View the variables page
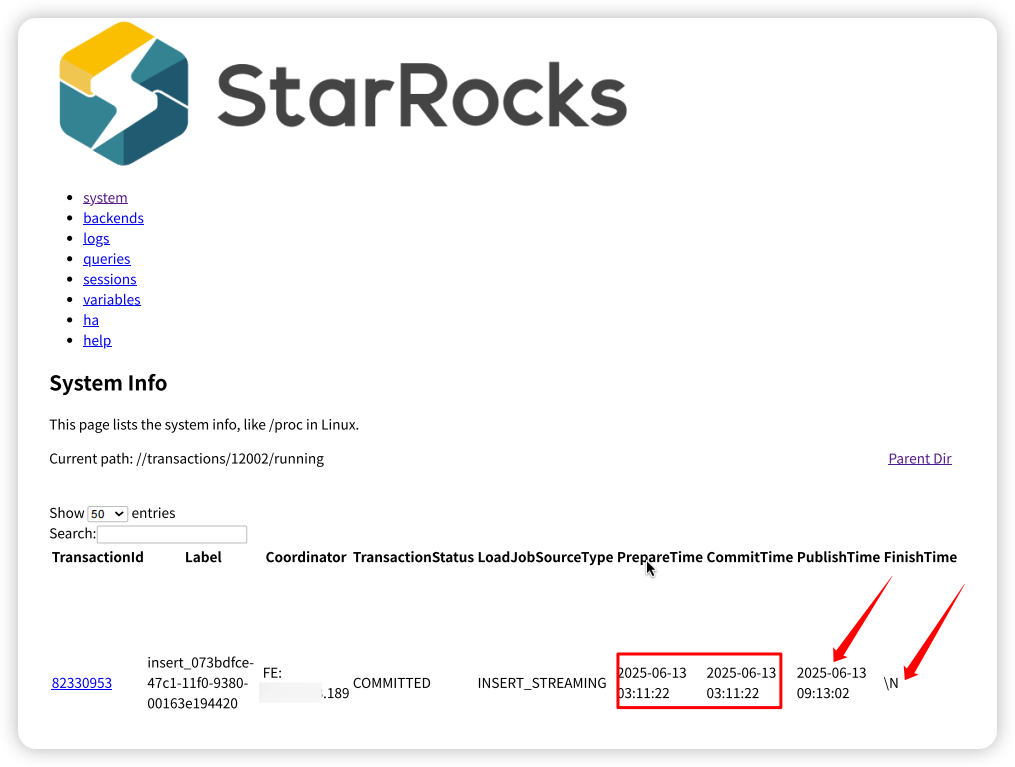 111,300
